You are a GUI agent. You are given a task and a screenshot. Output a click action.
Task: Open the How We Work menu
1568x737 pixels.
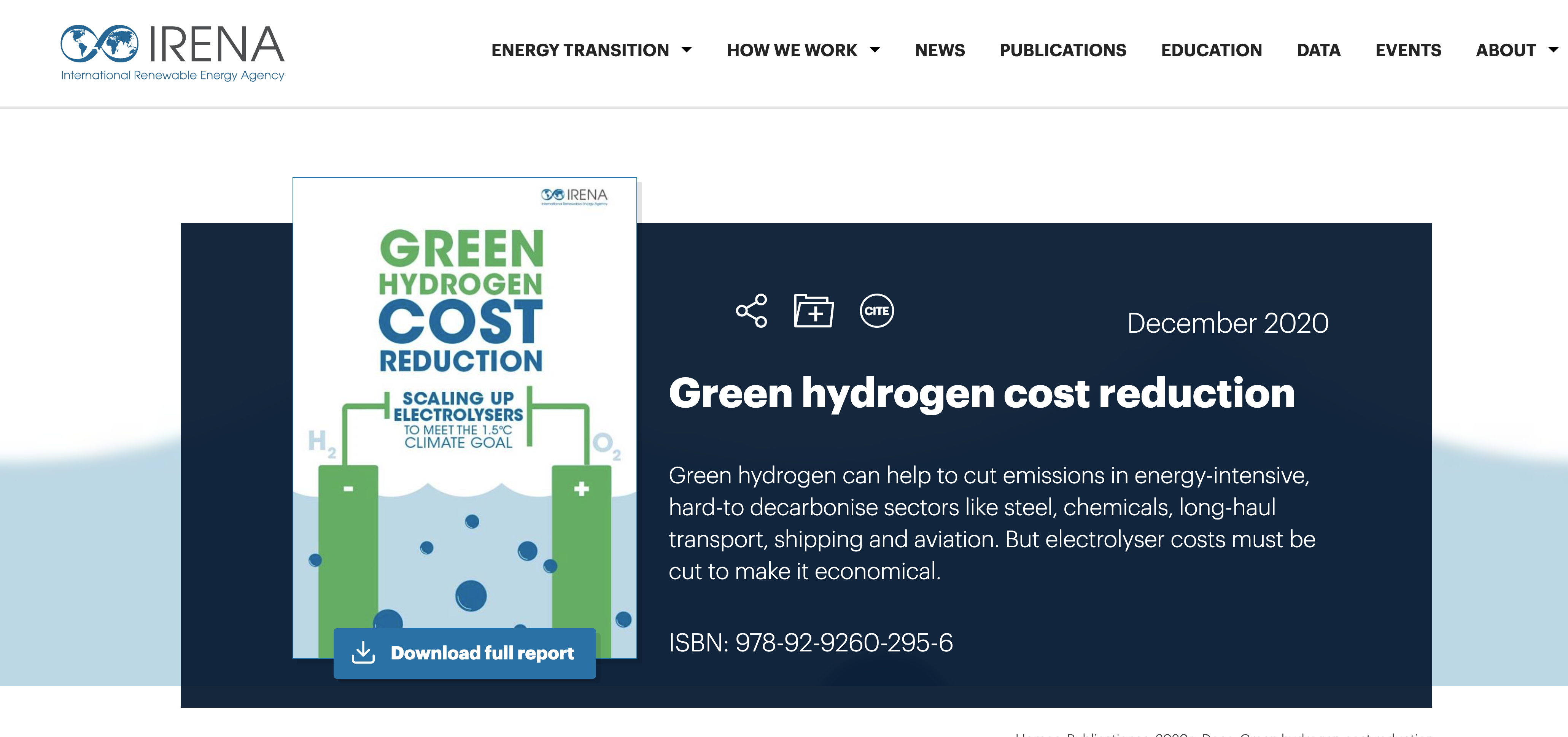pos(792,50)
